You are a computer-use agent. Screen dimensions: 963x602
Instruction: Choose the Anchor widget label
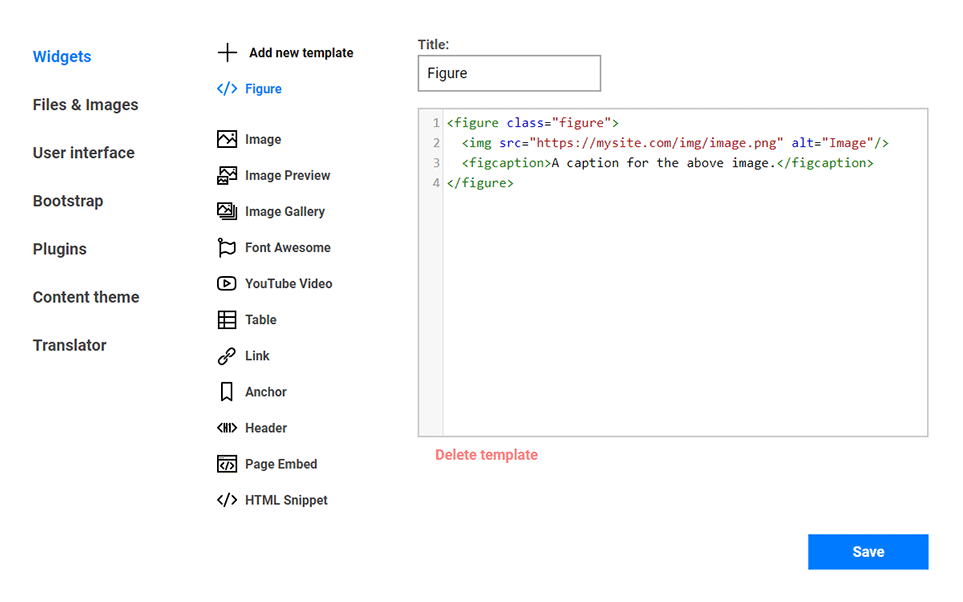[x=265, y=392]
